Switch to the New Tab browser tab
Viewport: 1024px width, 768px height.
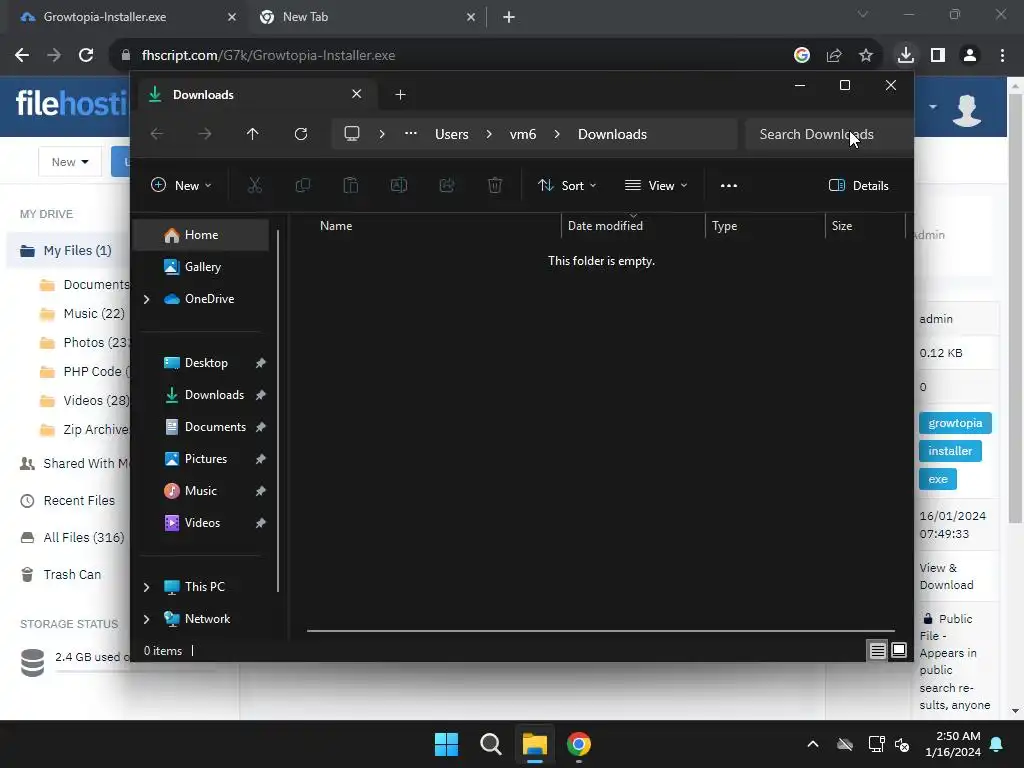(x=367, y=17)
